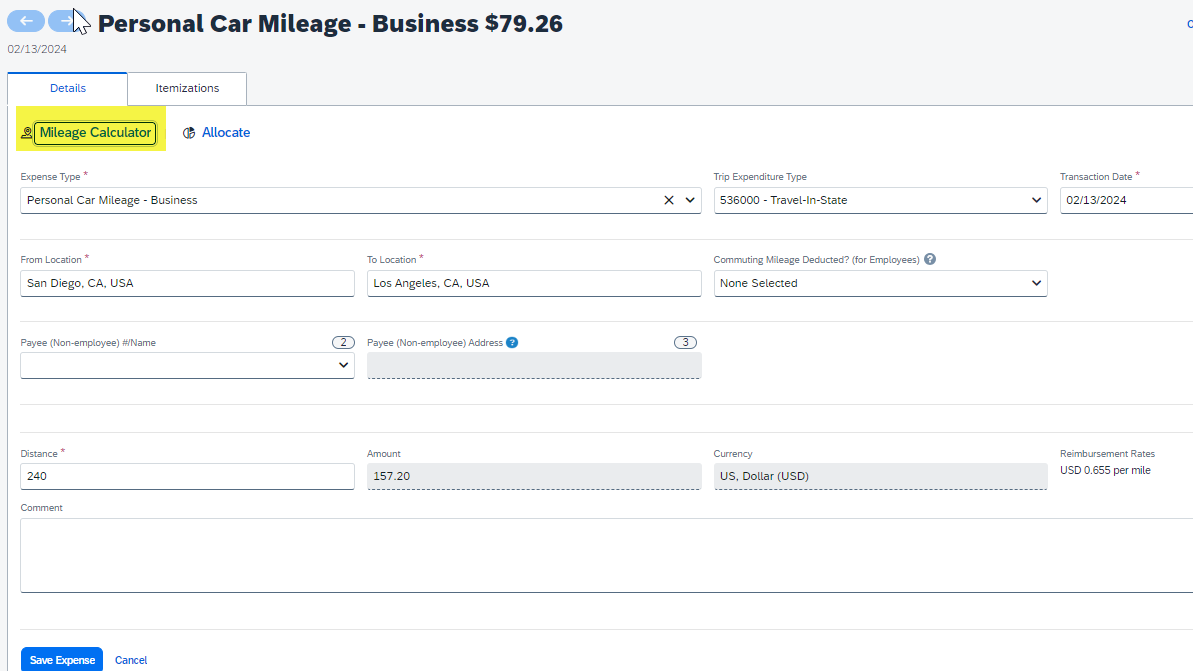The width and height of the screenshot is (1193, 671).
Task: Click the Save Expense button
Action: pos(62,660)
